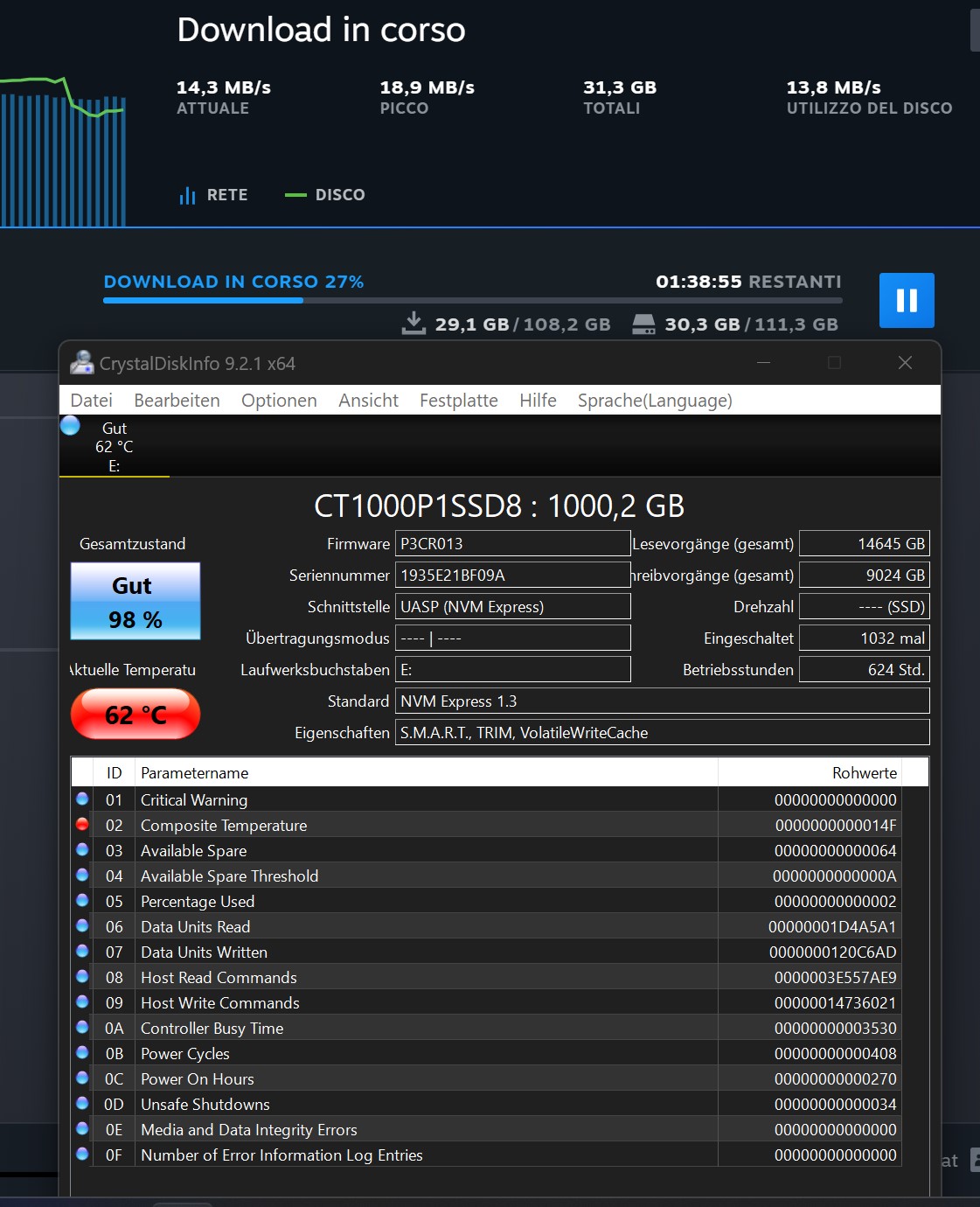Screen dimensions: 980x1207
Task: Pause the Steam download
Action: pyautogui.click(x=907, y=300)
